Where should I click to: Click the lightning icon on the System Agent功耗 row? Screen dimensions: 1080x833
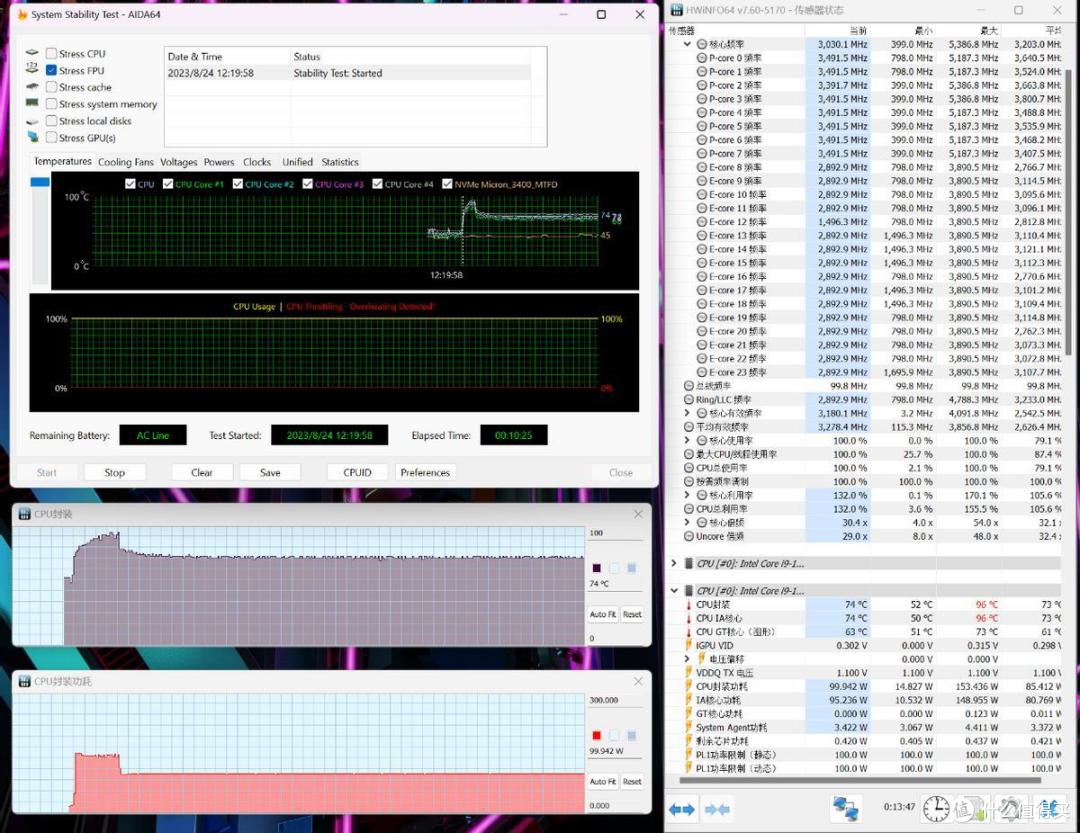689,728
